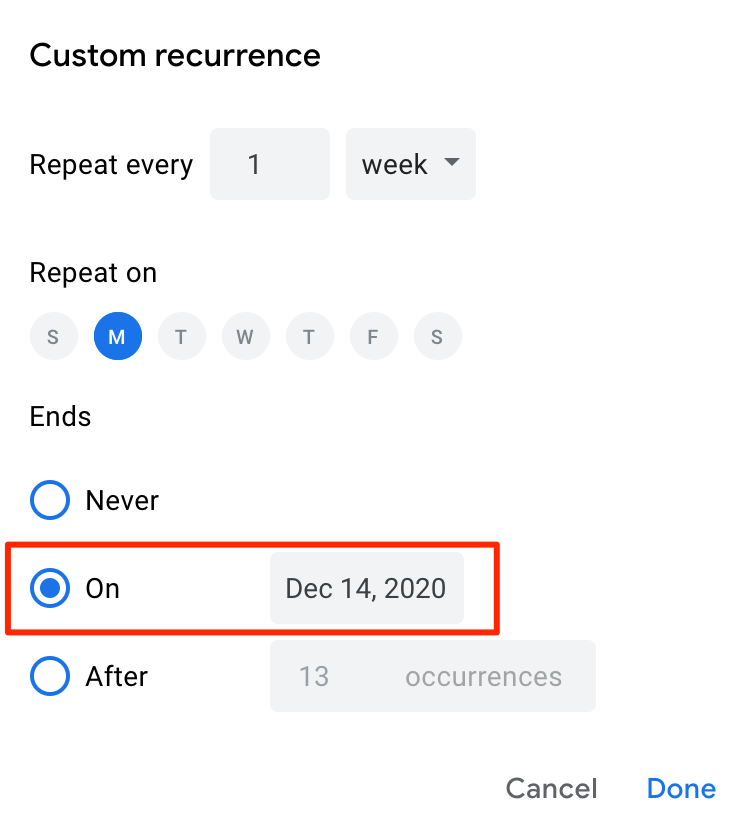This screenshot has height=818, width=742.
Task: Click the After option label
Action: [117, 676]
